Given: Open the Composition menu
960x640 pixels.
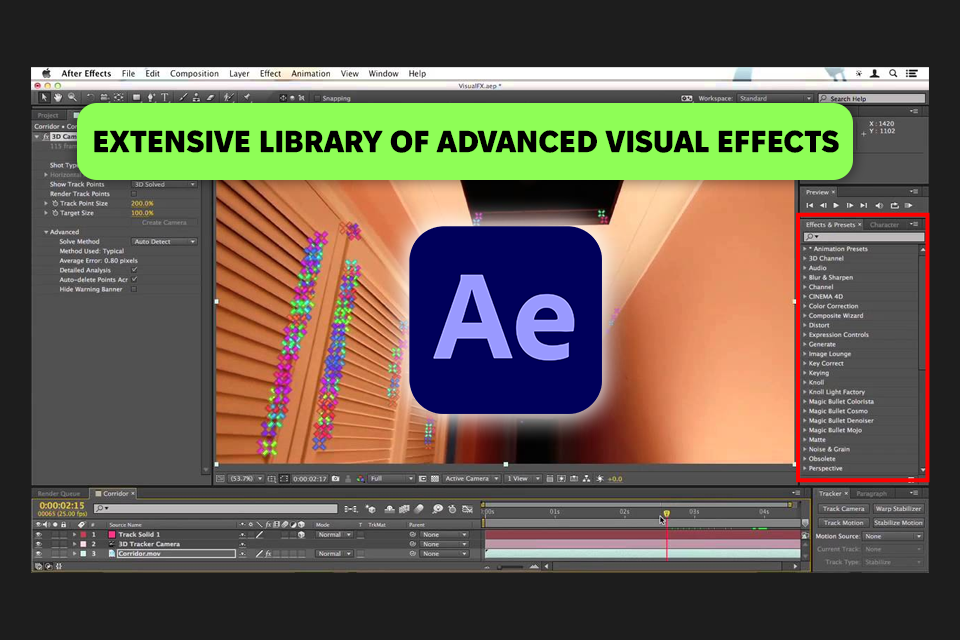Looking at the screenshot, I should 194,73.
